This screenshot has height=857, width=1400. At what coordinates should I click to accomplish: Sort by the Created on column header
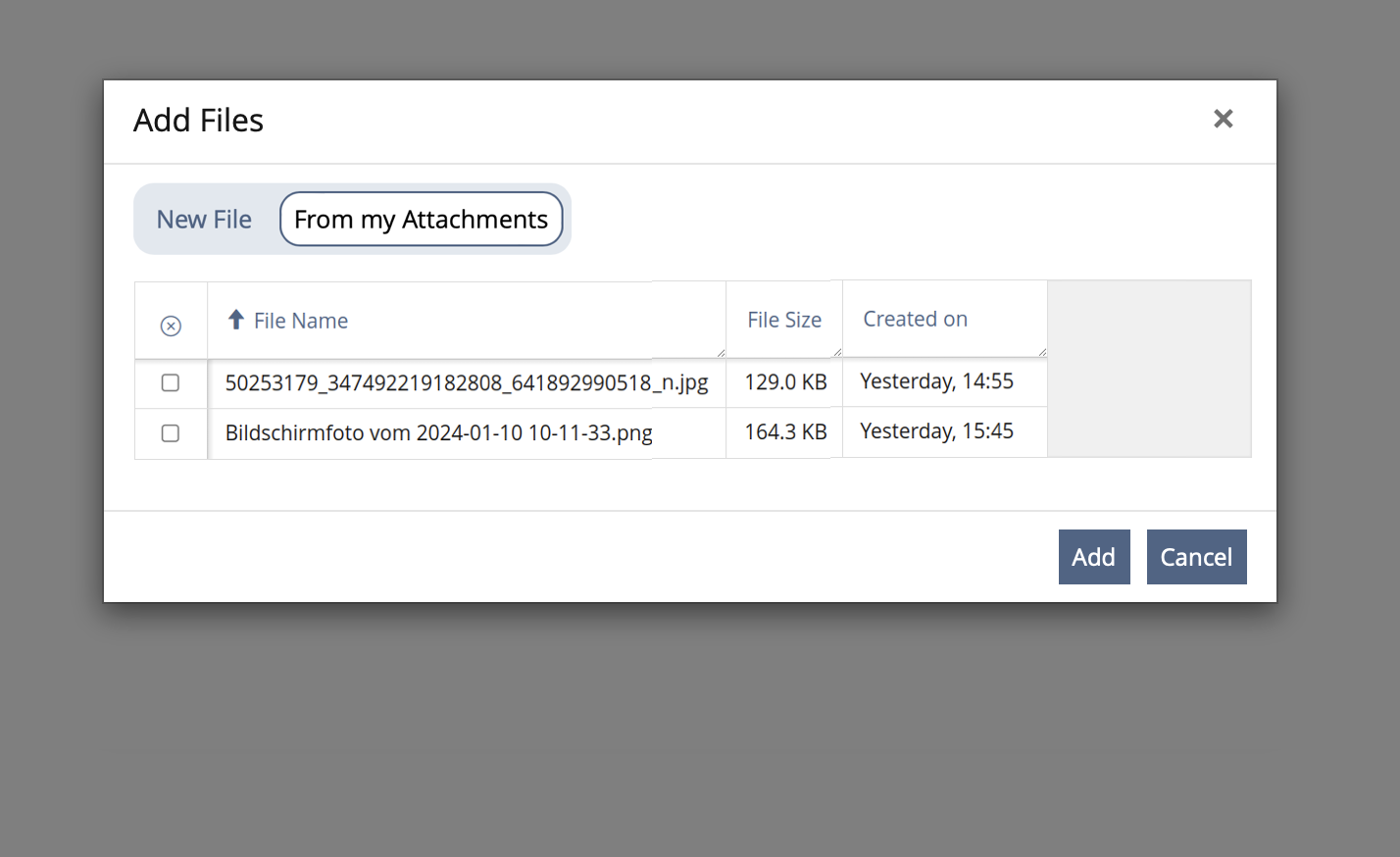click(915, 319)
